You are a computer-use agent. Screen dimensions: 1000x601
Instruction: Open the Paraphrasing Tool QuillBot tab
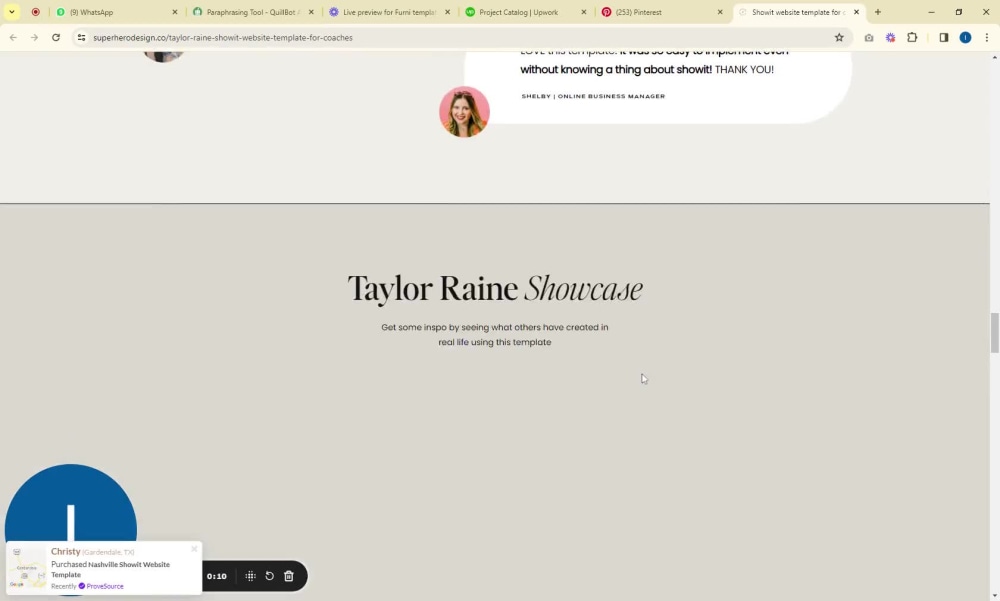click(253, 12)
